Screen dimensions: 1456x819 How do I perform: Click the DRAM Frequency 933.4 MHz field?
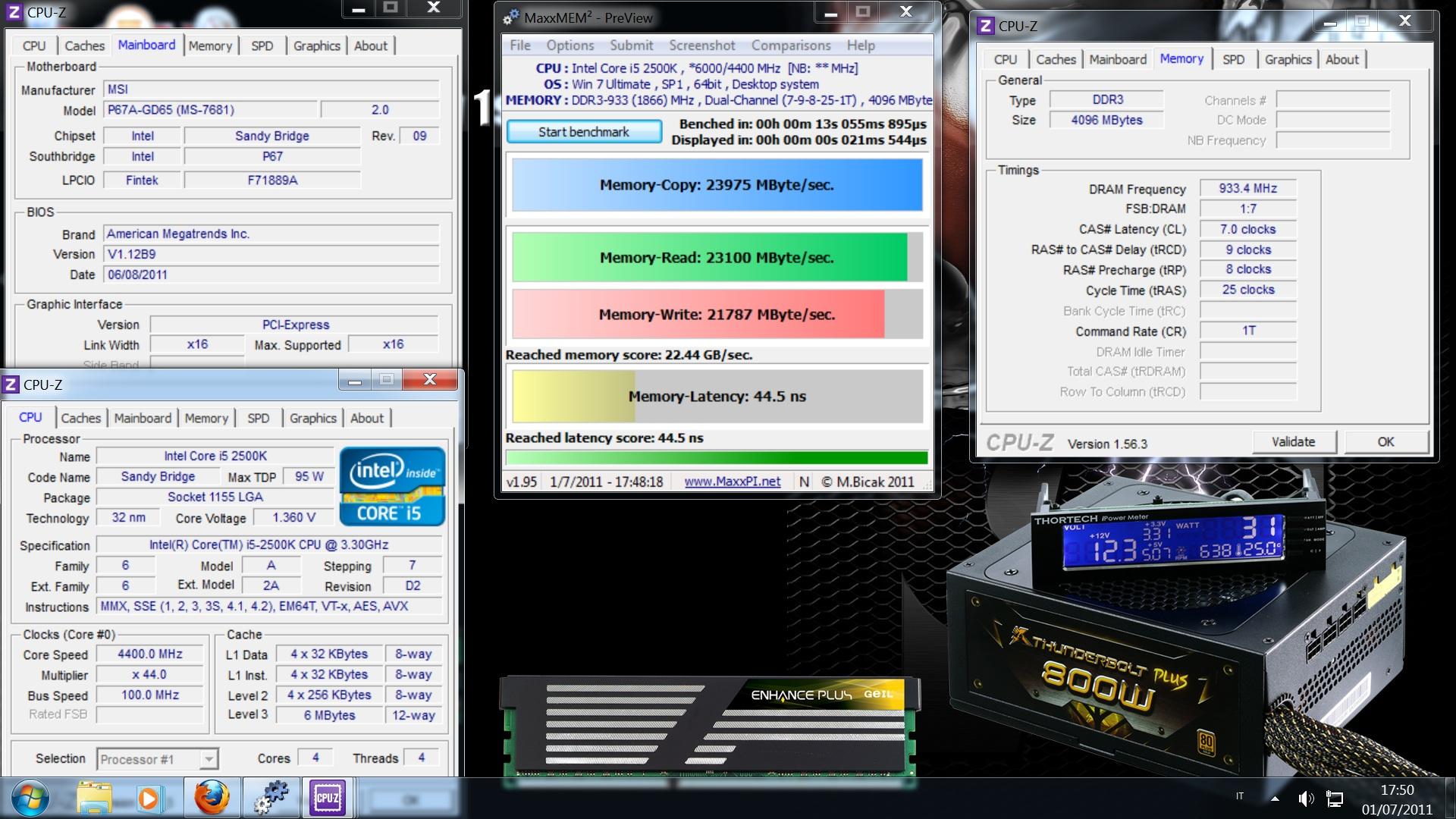click(1247, 189)
